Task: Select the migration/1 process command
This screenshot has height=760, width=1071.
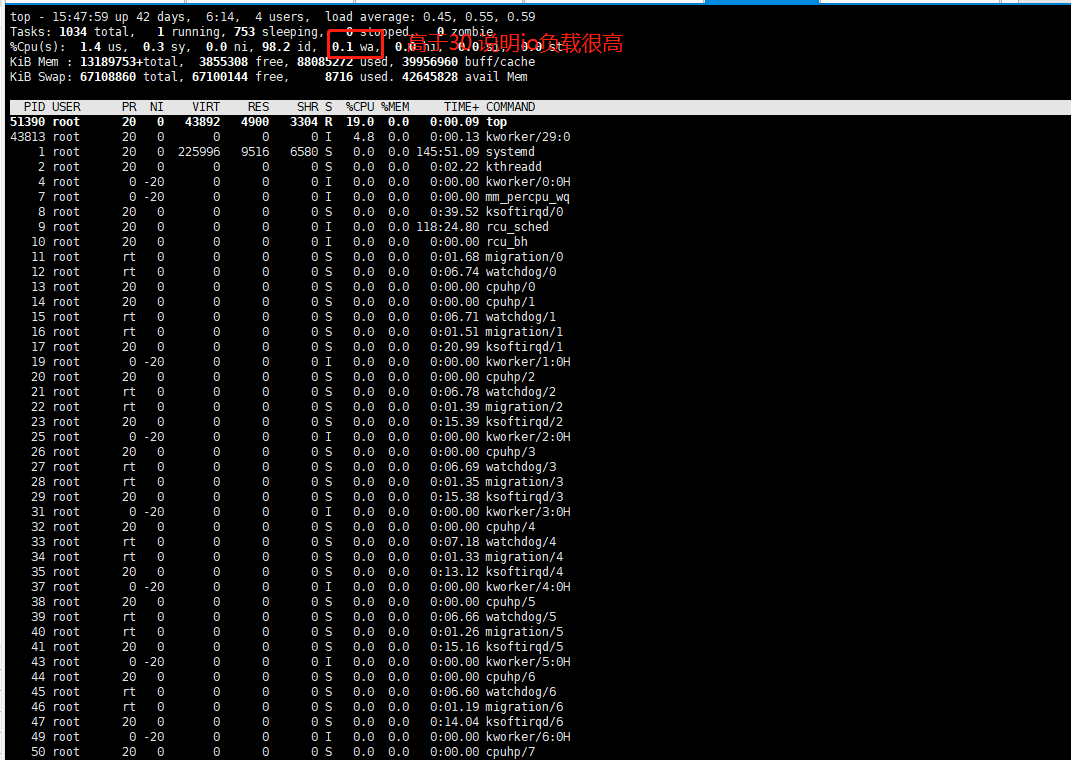Action: coord(525,333)
